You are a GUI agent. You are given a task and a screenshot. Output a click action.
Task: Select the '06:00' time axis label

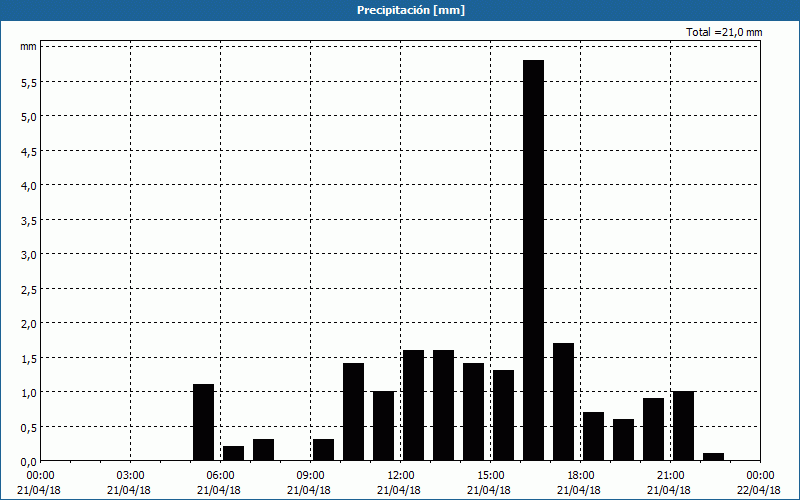point(220,476)
